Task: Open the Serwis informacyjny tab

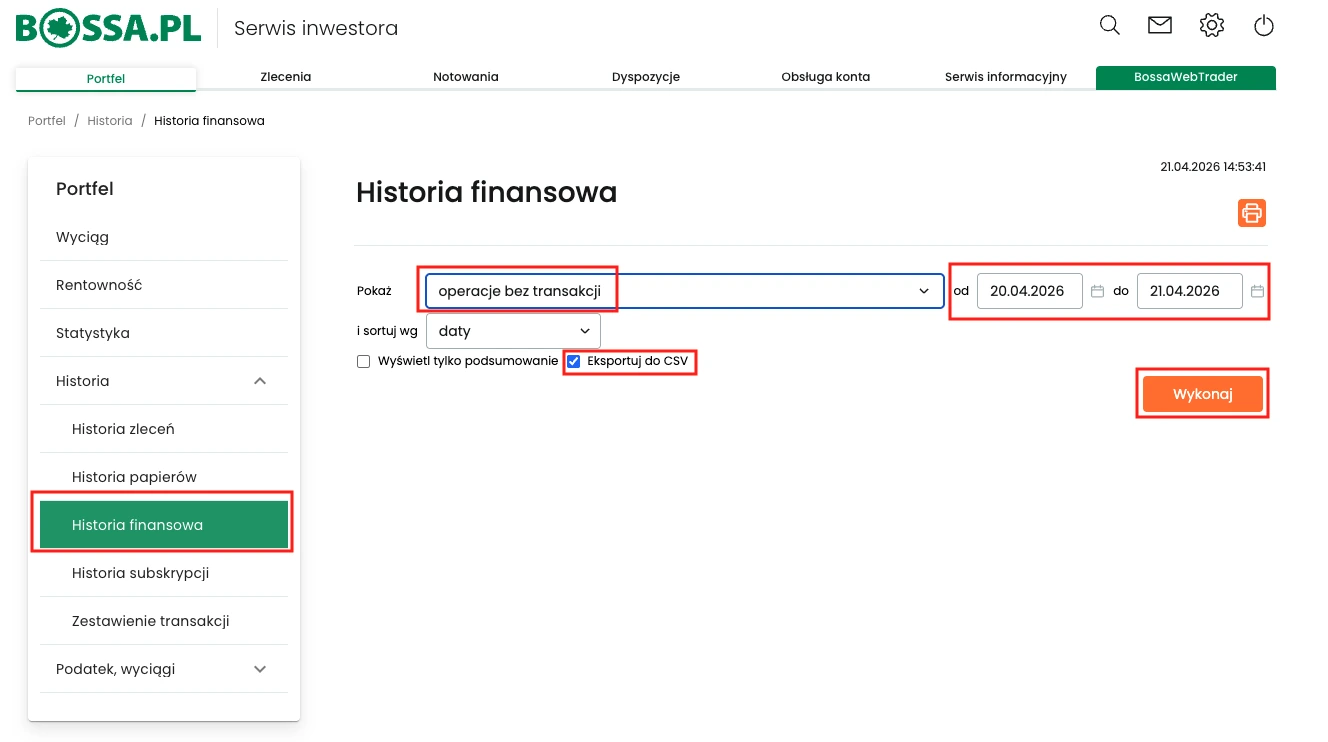Action: (1006, 77)
